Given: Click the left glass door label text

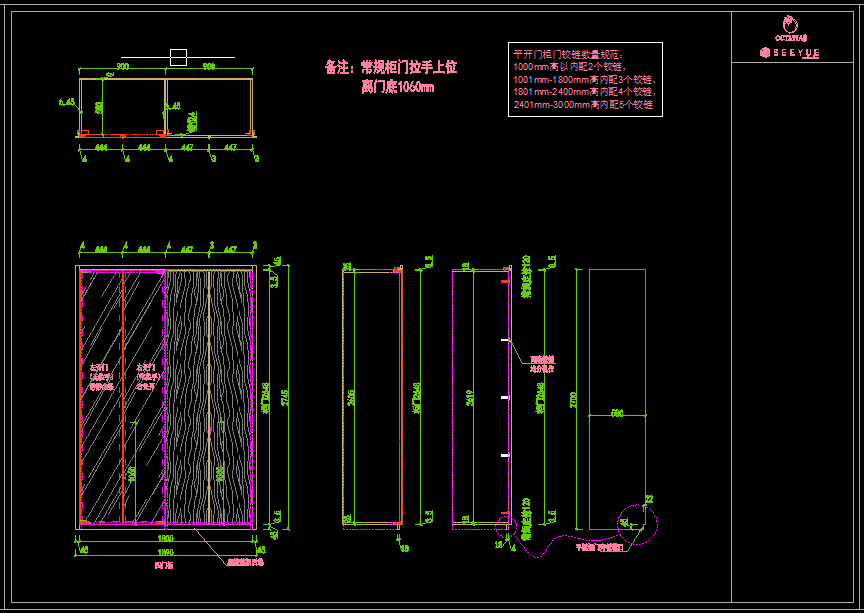Looking at the screenshot, I should point(102,377).
